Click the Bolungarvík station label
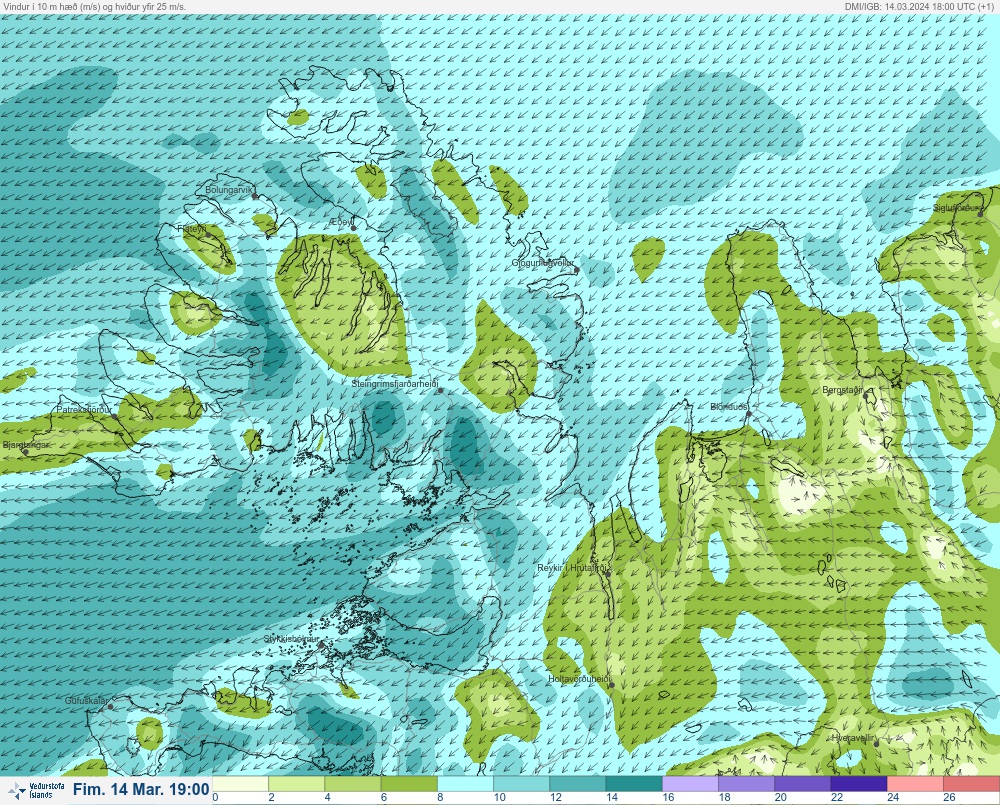Screen dimensions: 1000x805 tap(230, 190)
